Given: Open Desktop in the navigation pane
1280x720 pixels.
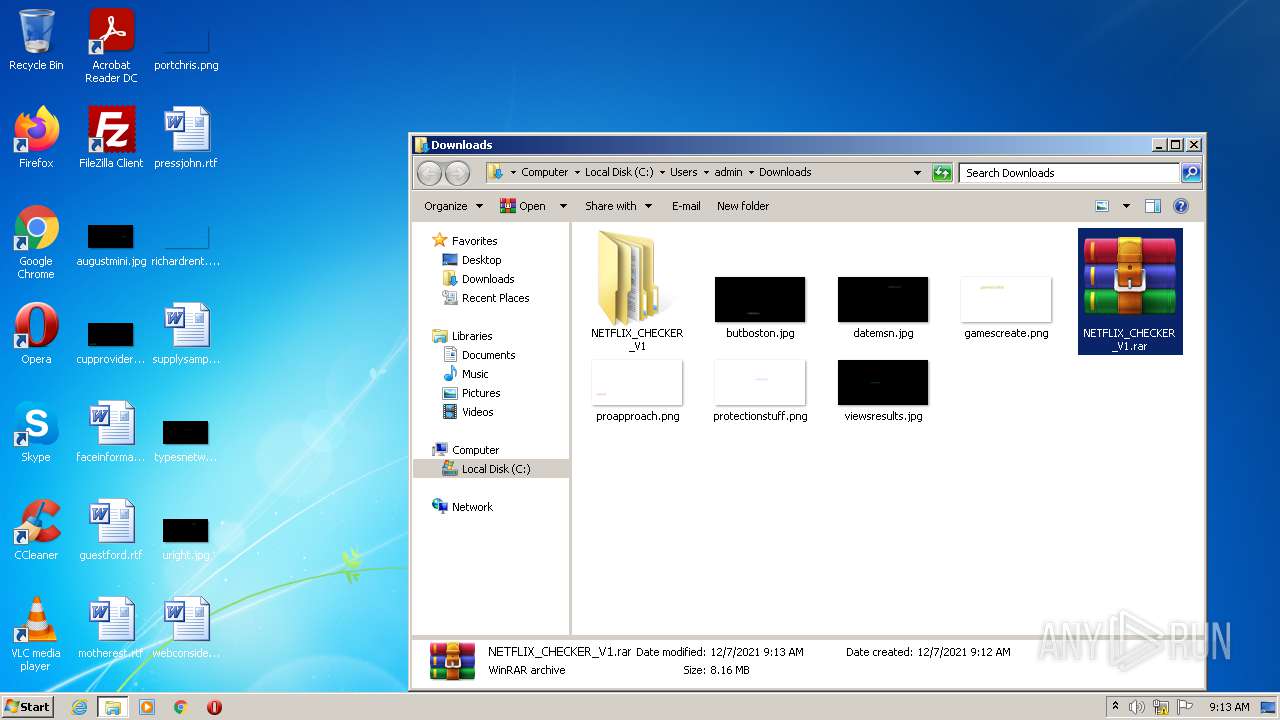Looking at the screenshot, I should (x=481, y=260).
